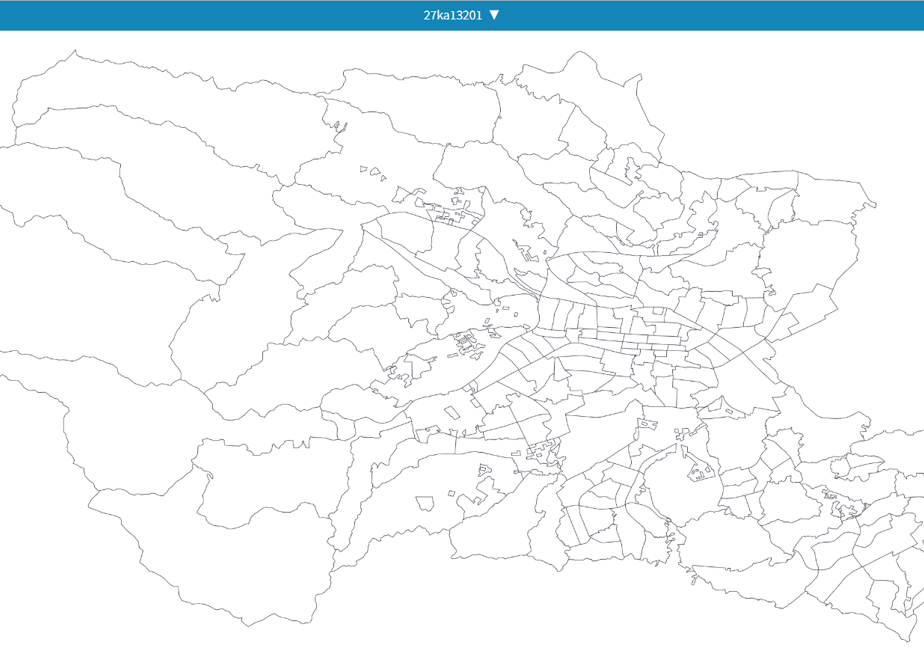Click the 27ka13201 dataset title

pos(453,15)
